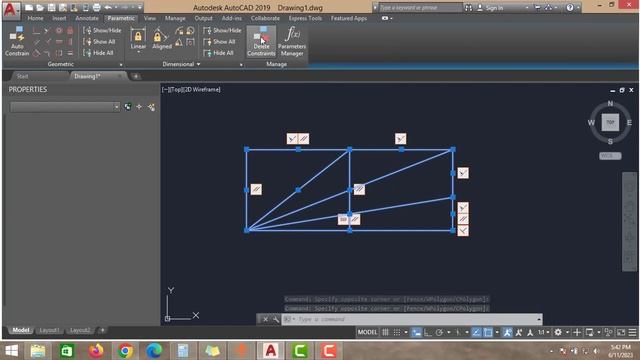The width and height of the screenshot is (640, 360).
Task: Toggle PICKADD icon in Properties panel
Action: (128, 107)
